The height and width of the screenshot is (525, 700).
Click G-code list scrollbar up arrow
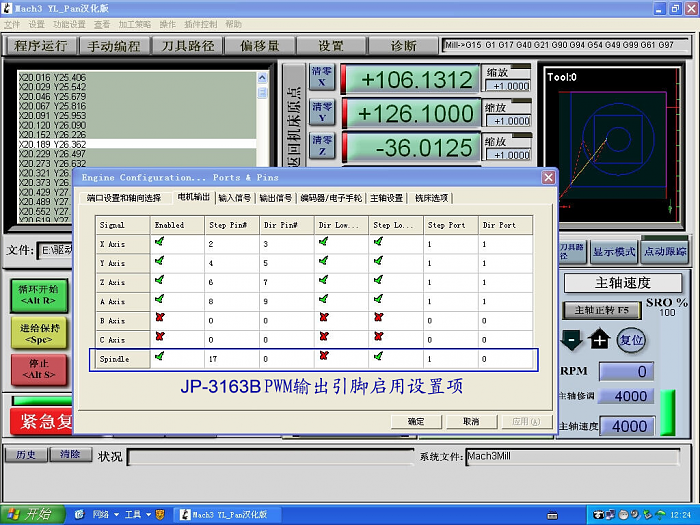262,78
